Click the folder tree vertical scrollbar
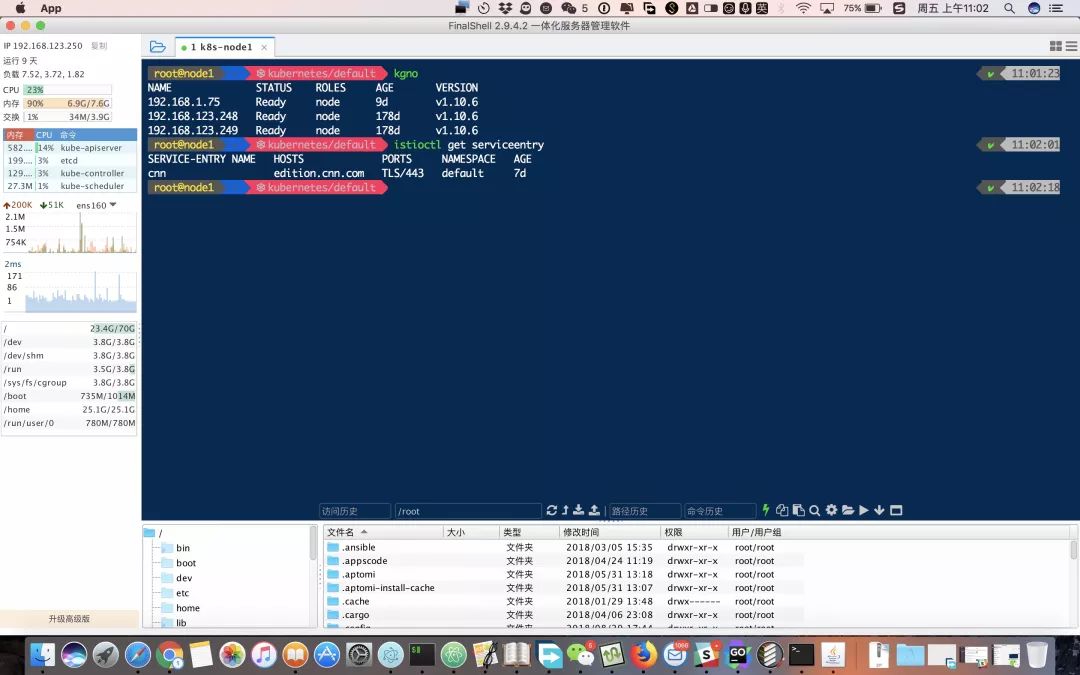Screen dimensions: 1080x675 pyautogui.click(x=313, y=544)
